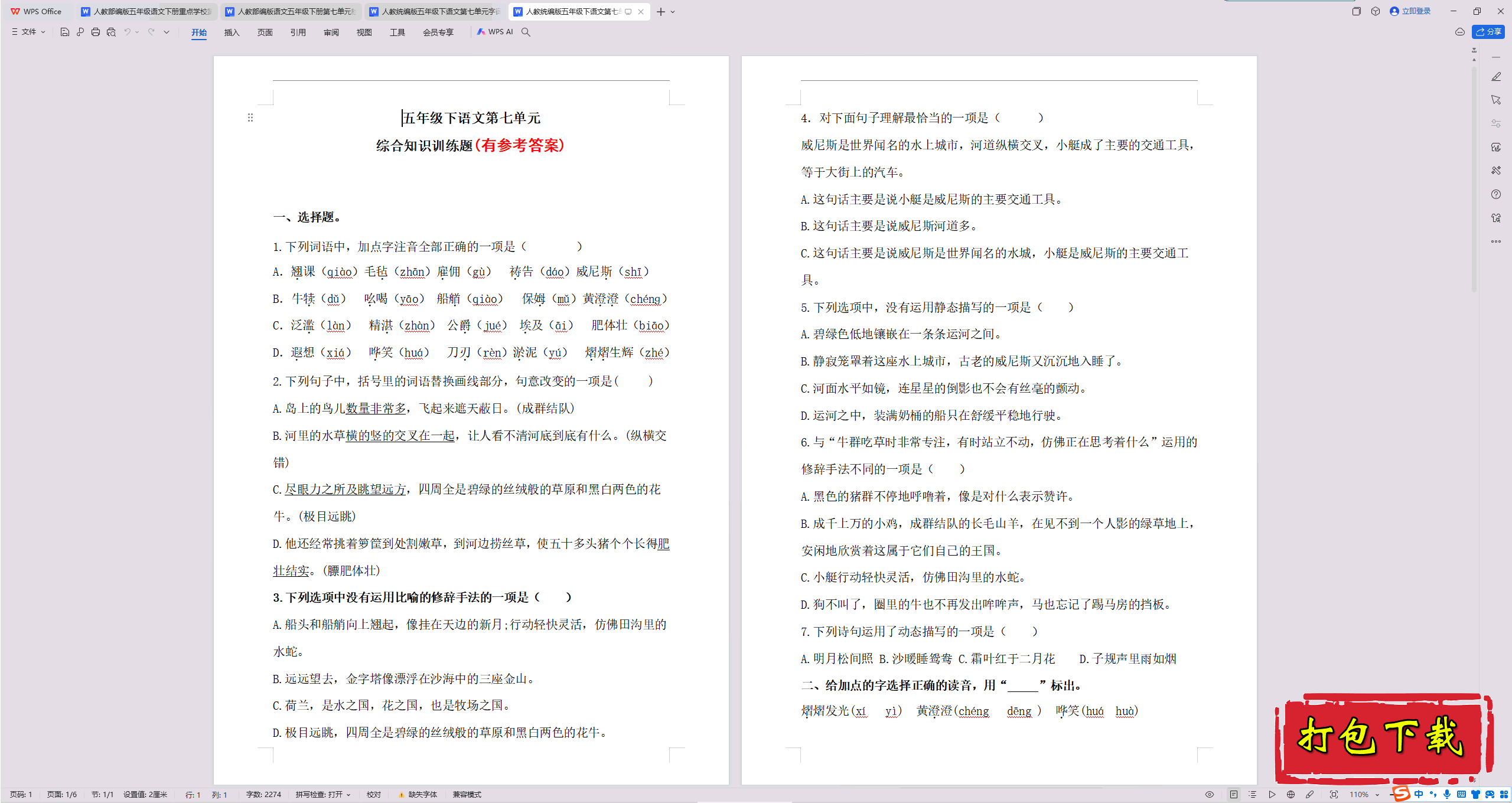Click the play slideshow icon in status bar
The image size is (1512, 803).
point(1272,795)
